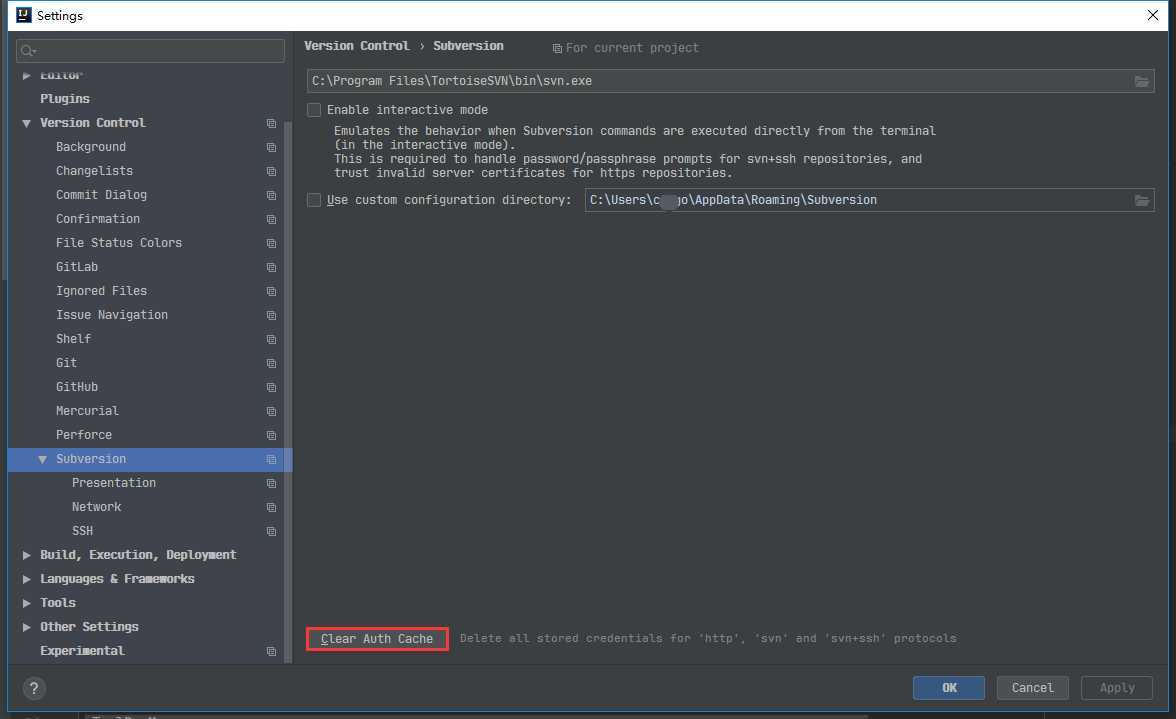Select Experimental settings page

[x=82, y=651]
